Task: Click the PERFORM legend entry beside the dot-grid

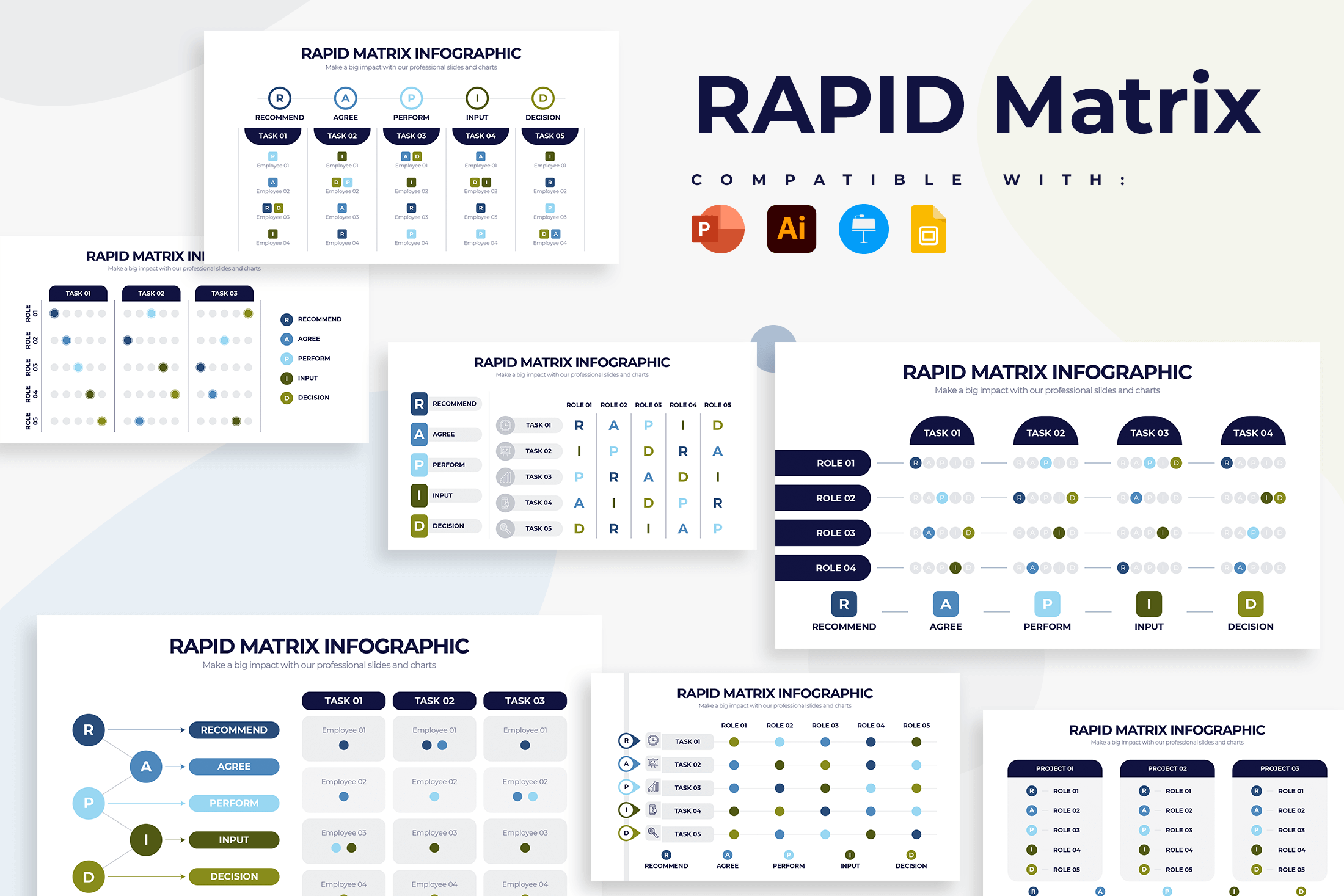Action: 305,359
